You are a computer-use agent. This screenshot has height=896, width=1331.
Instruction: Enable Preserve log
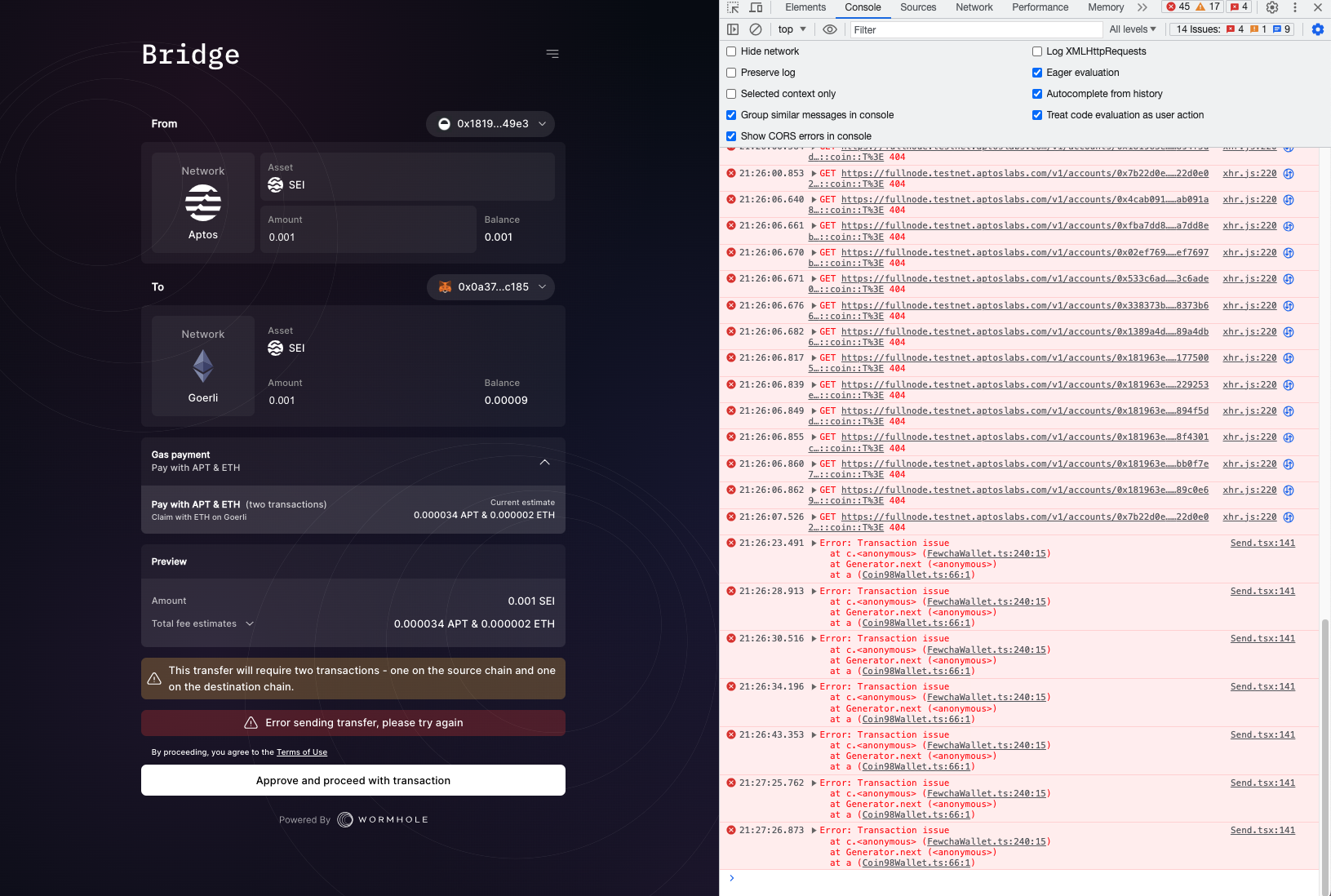tap(730, 73)
